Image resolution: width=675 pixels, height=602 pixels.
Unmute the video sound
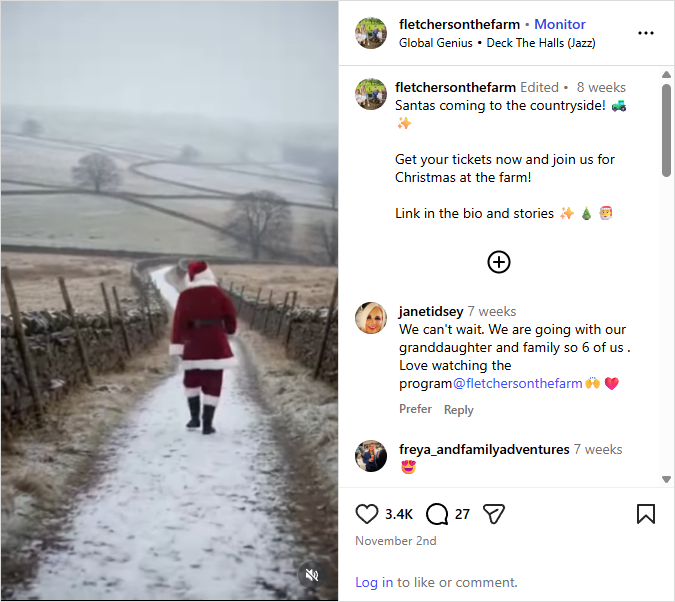tap(312, 575)
